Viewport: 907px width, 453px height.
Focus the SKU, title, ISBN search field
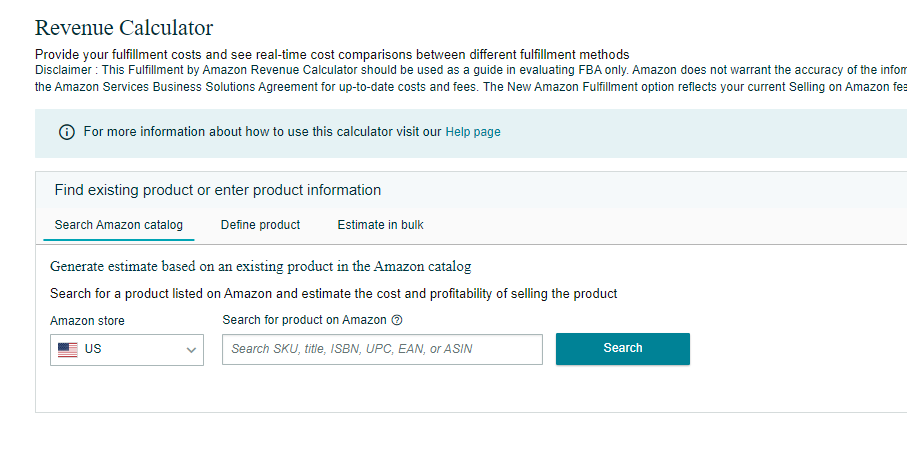tap(382, 349)
